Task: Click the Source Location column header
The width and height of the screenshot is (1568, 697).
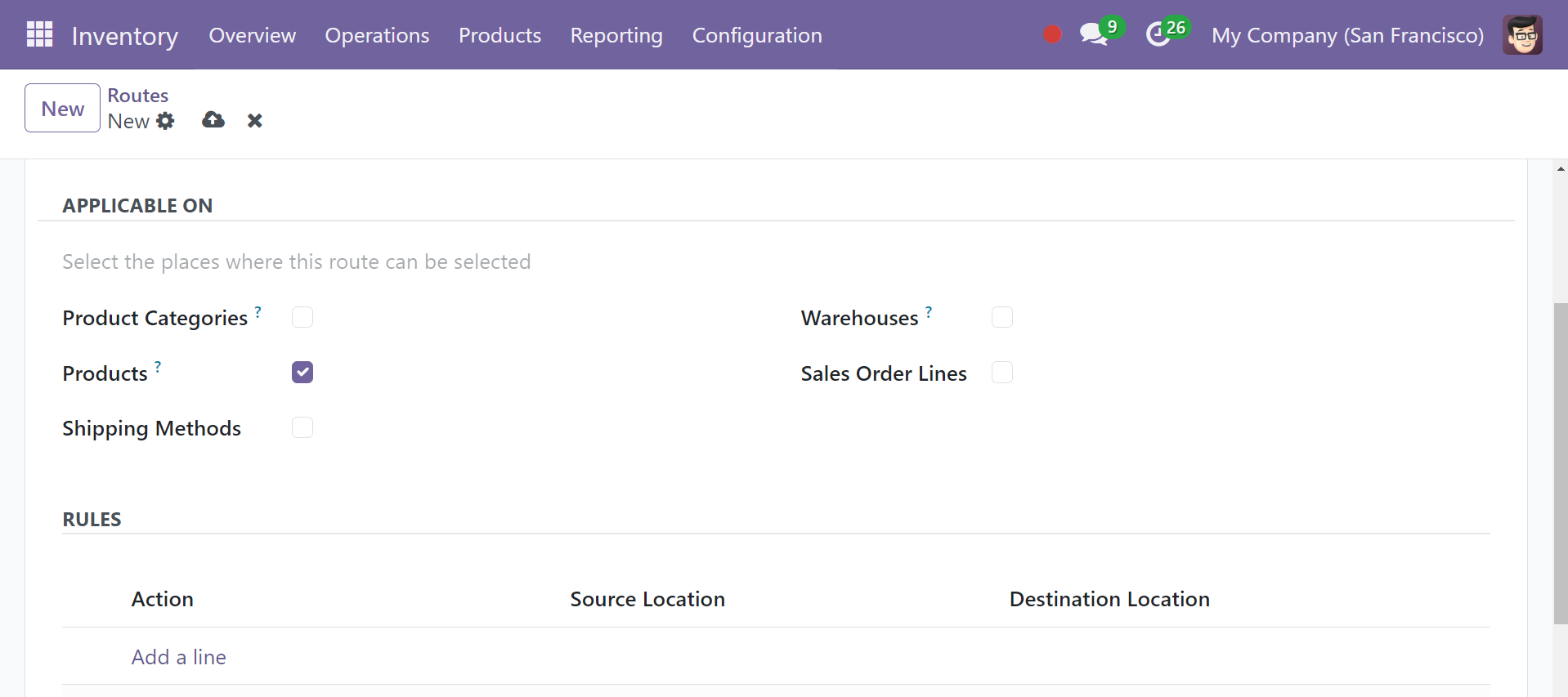Action: (647, 599)
